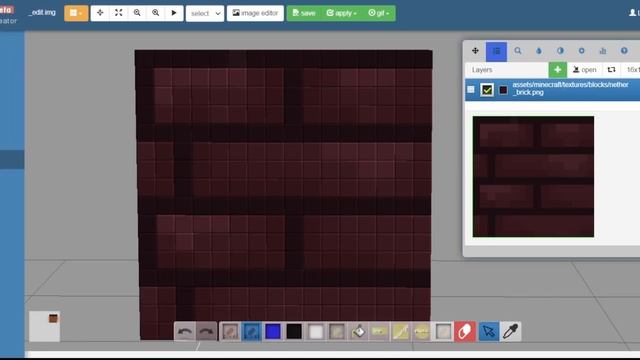Pick the white color swatch
The height and width of the screenshot is (360, 640).
point(316,331)
